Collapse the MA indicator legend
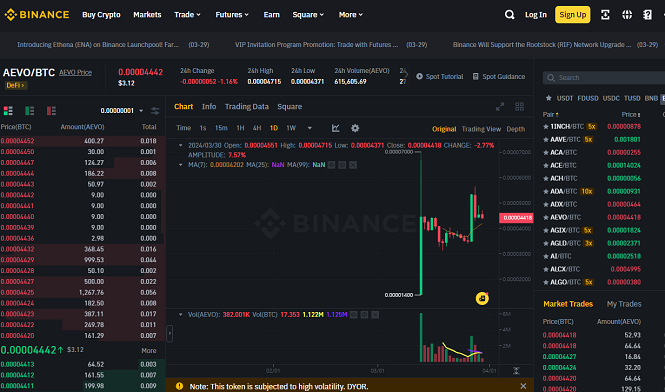This screenshot has height=392, width=665. pyautogui.click(x=181, y=165)
